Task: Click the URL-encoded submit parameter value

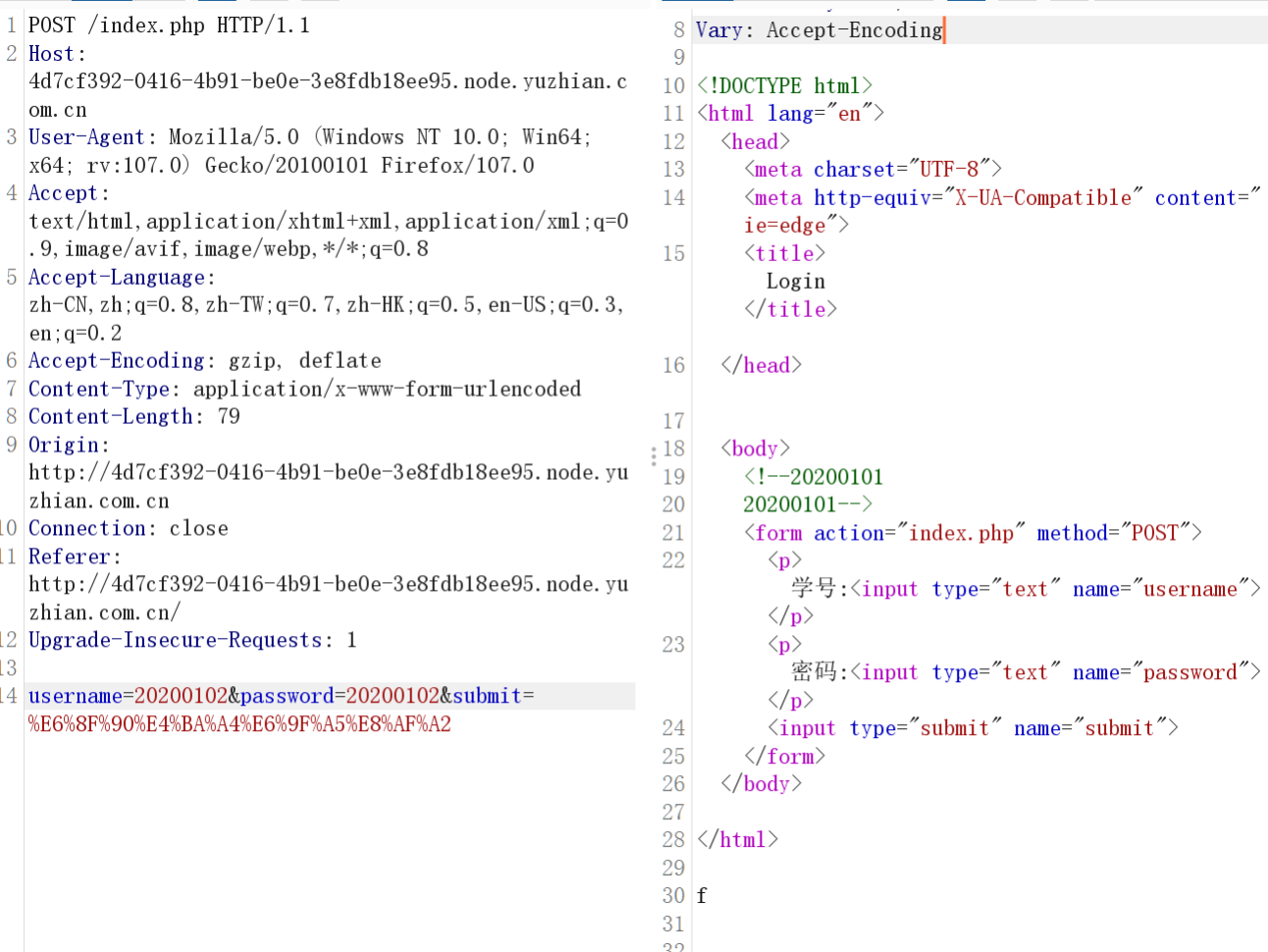Action: click(x=239, y=725)
